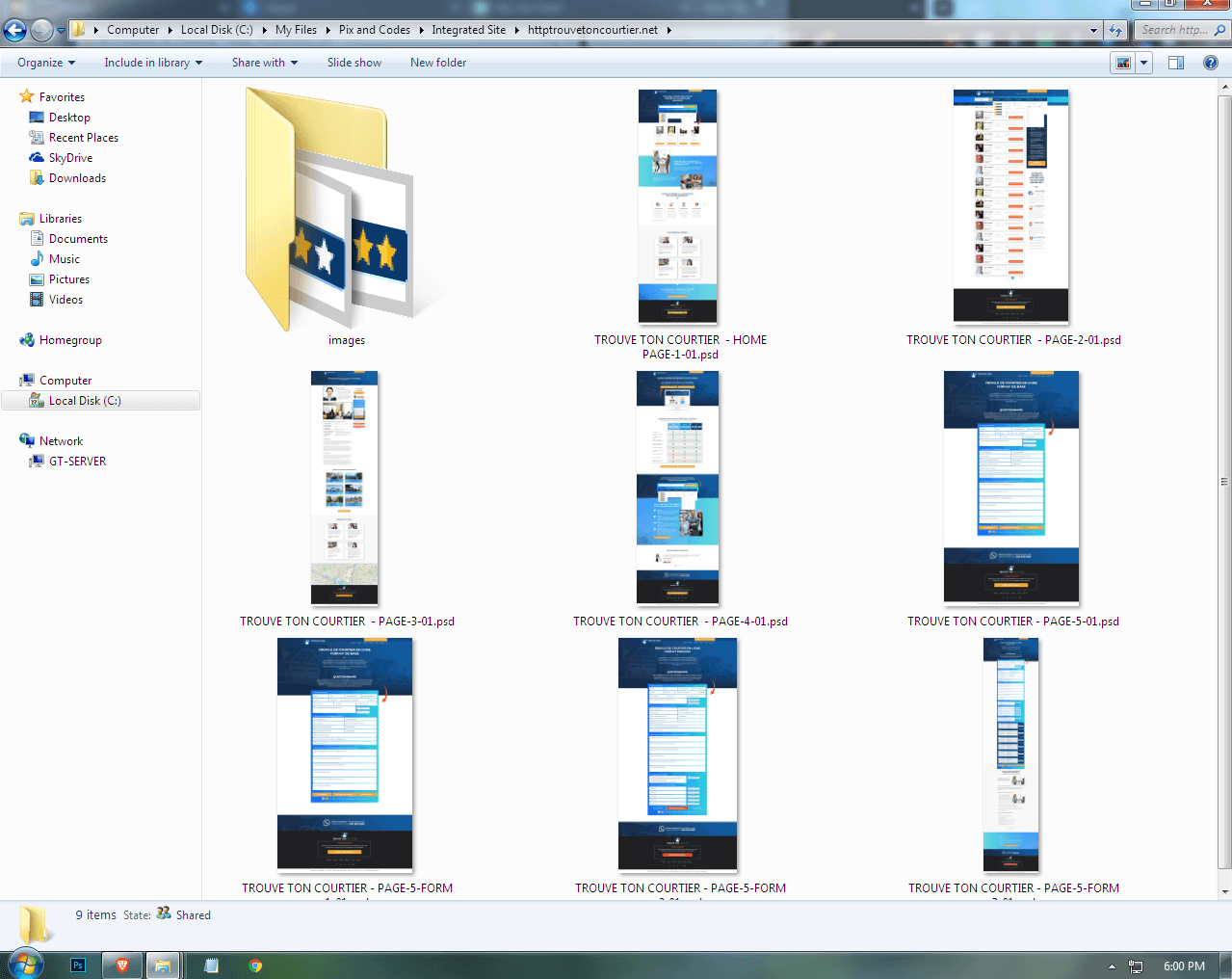Image resolution: width=1232 pixels, height=979 pixels.
Task: Show hidden system tray icons arrow
Action: click(1112, 966)
